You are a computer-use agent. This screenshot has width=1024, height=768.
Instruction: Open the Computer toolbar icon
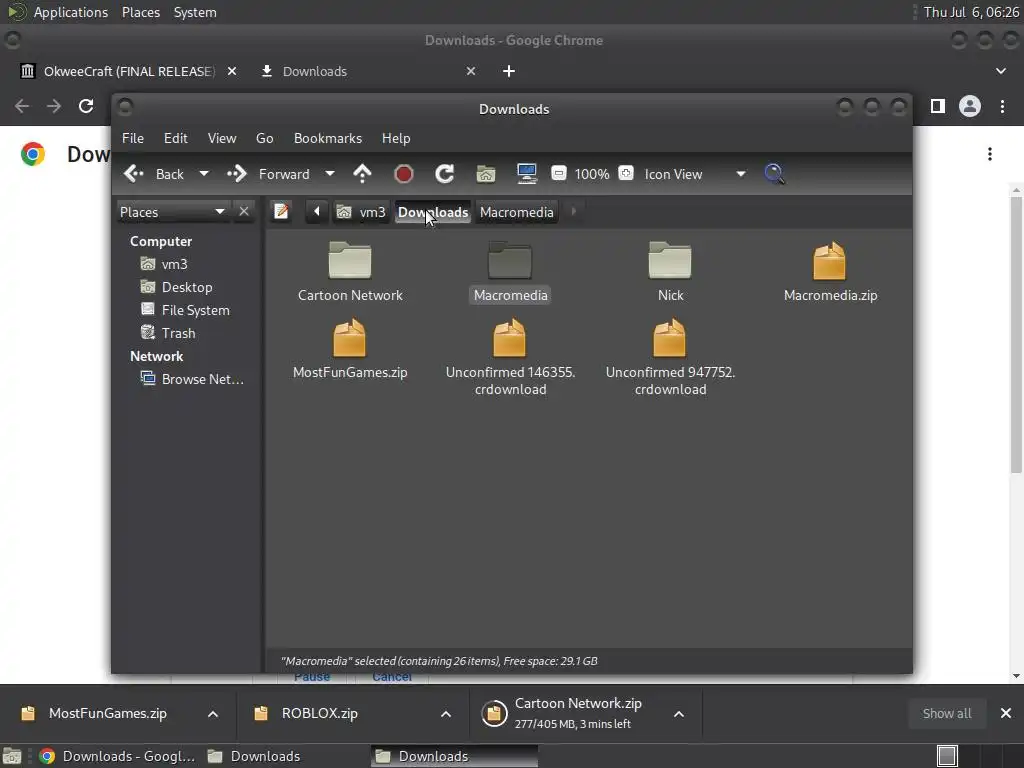pos(526,174)
